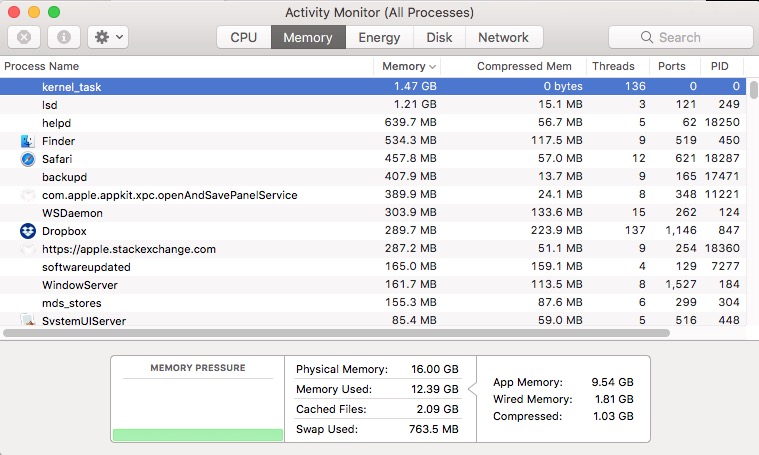Image resolution: width=759 pixels, height=455 pixels.
Task: Switch to the CPU tab
Action: [x=243, y=37]
